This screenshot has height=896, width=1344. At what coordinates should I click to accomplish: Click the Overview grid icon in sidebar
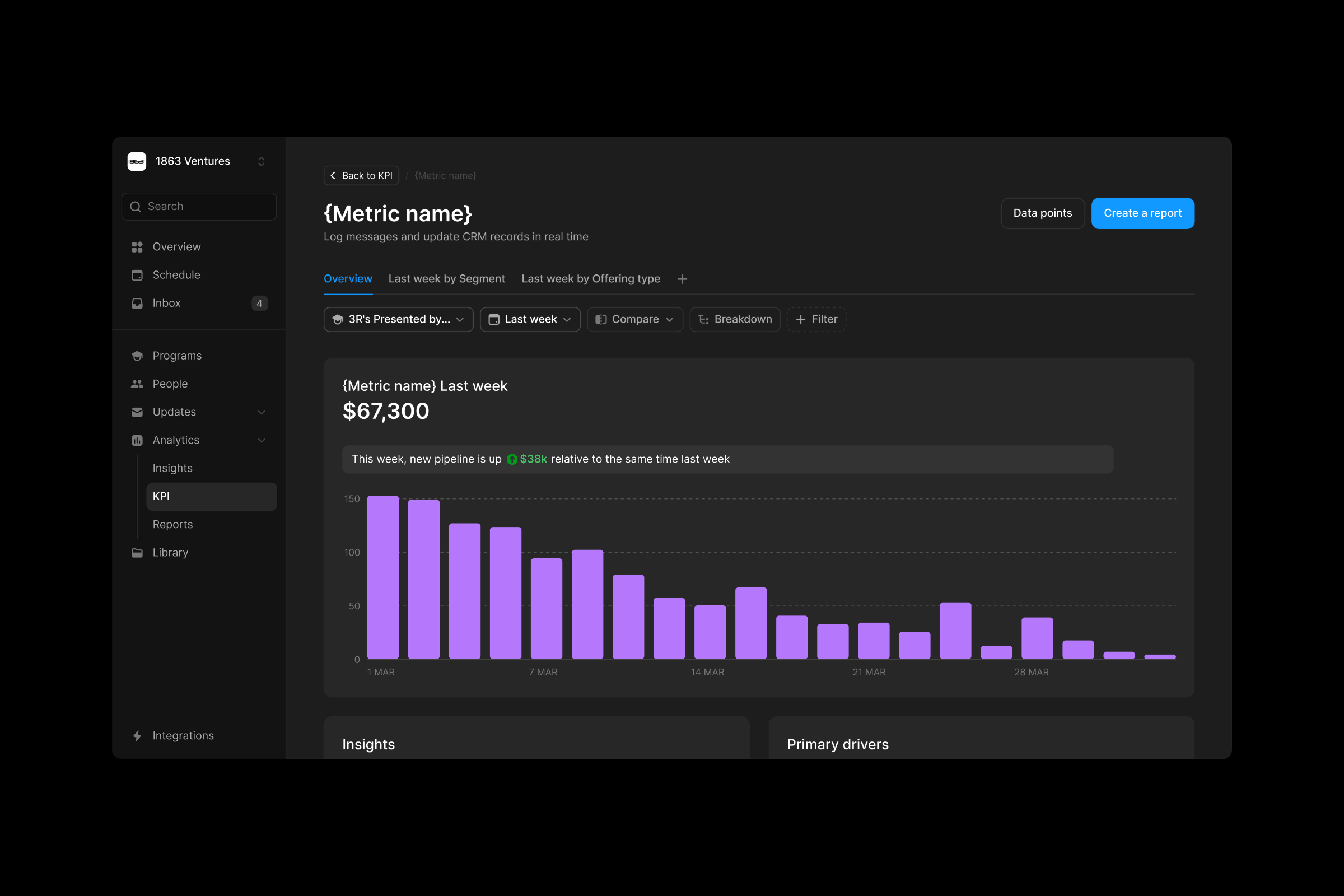point(137,247)
